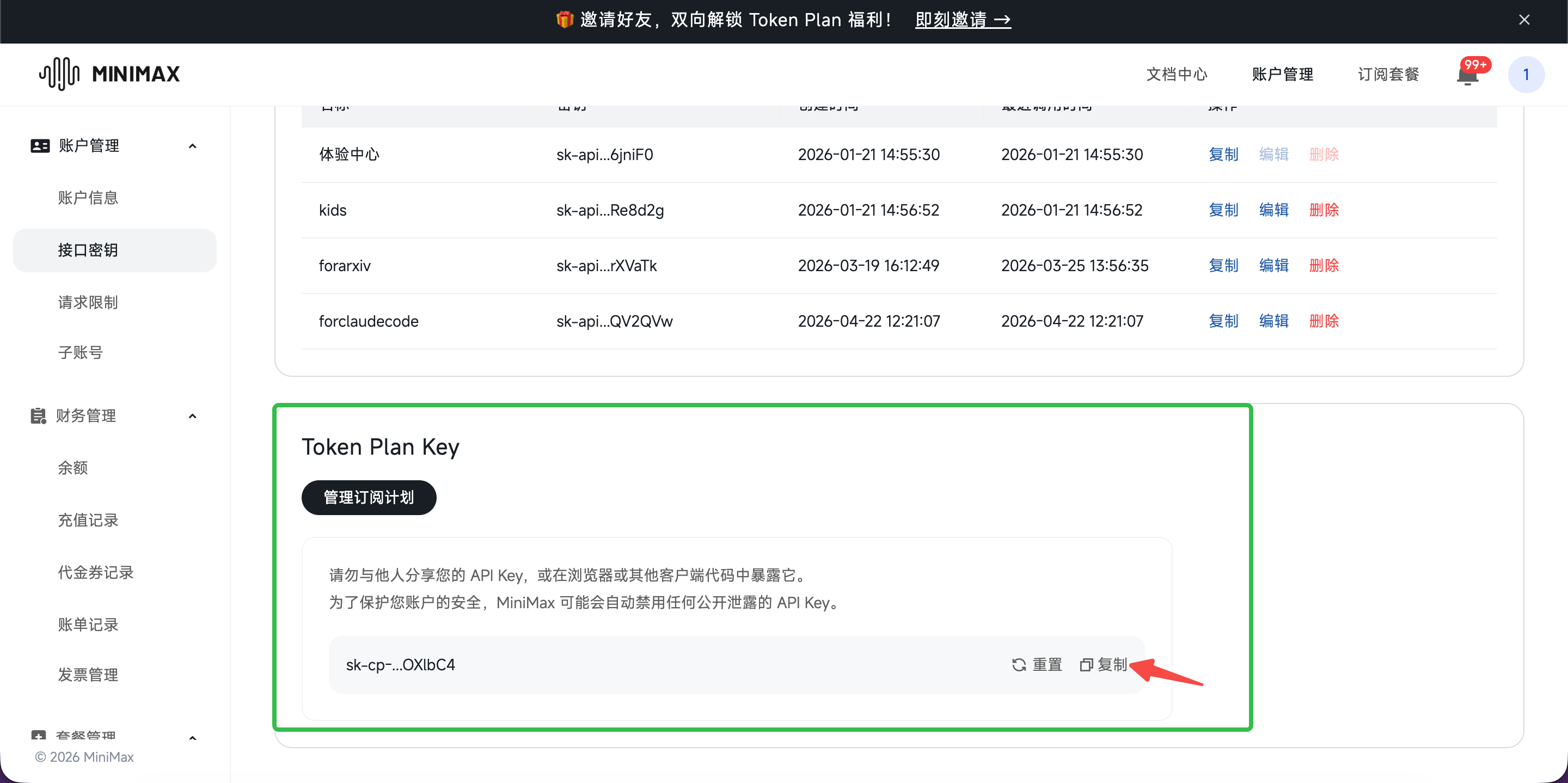Screen dimensions: 1568x783
Task: Edit the kids key entry
Action: [1274, 210]
